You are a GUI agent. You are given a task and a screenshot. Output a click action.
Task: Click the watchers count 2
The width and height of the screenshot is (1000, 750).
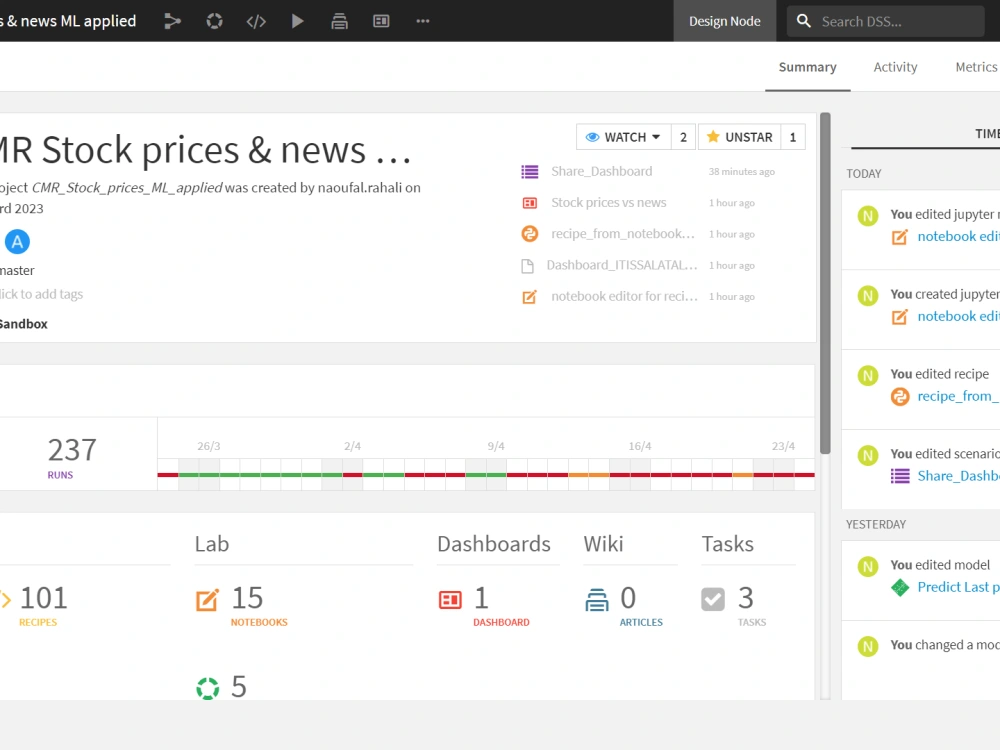[683, 137]
